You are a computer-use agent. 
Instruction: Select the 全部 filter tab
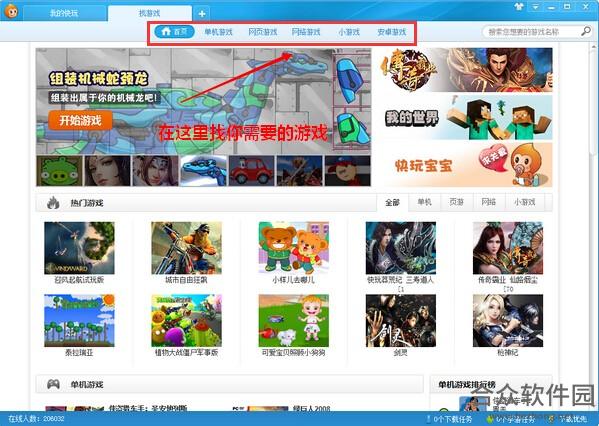pyautogui.click(x=392, y=202)
